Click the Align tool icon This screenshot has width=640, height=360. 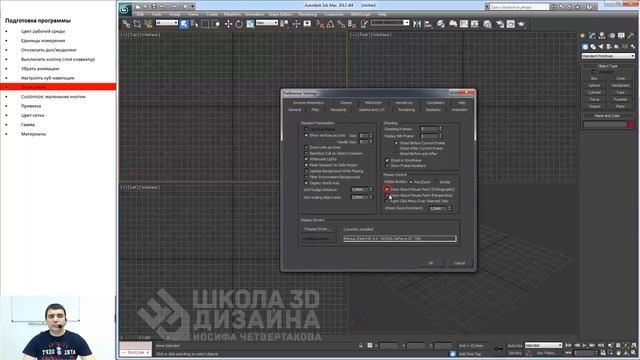tap(428, 24)
